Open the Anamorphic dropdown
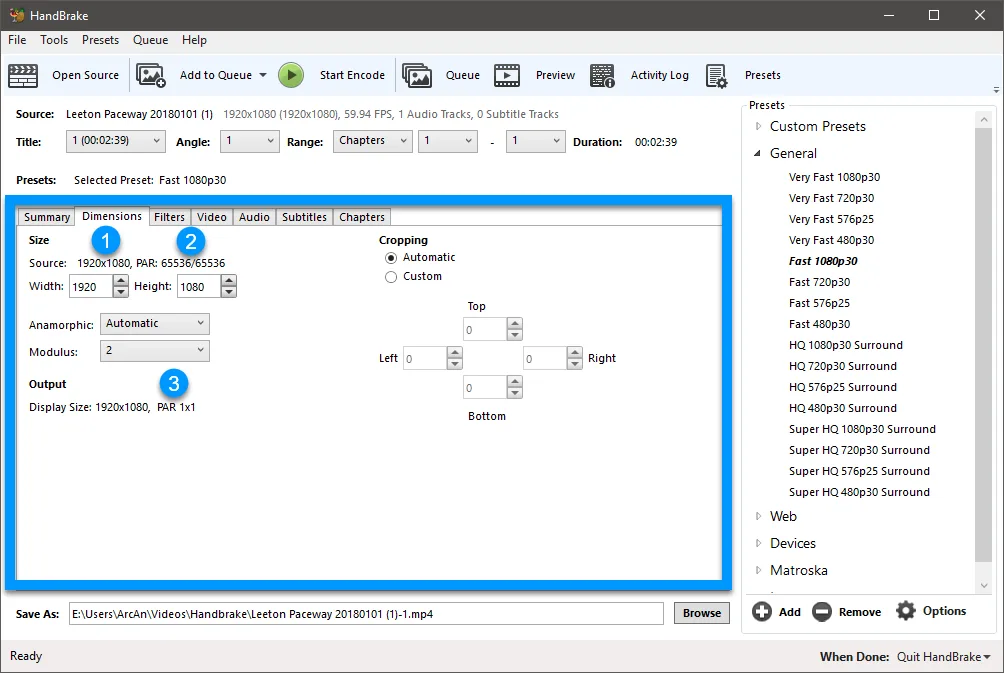The height and width of the screenshot is (673, 1004). click(155, 324)
